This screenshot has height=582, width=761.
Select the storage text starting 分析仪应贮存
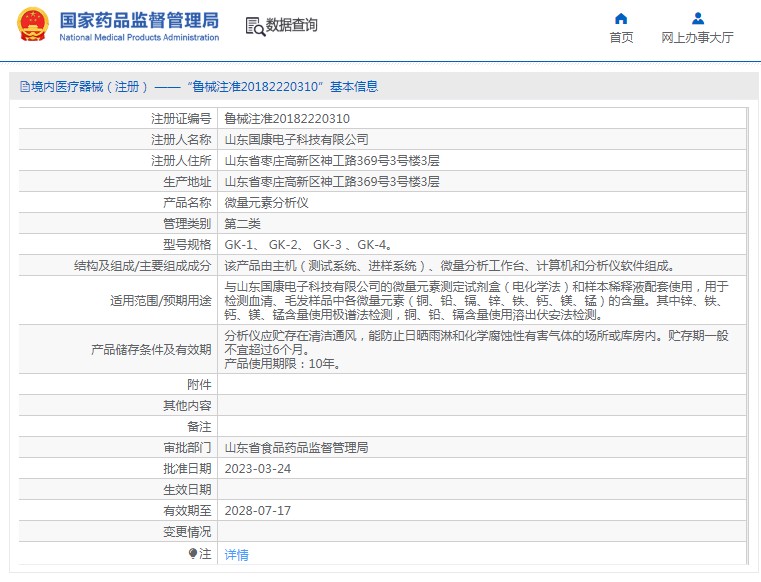(477, 343)
